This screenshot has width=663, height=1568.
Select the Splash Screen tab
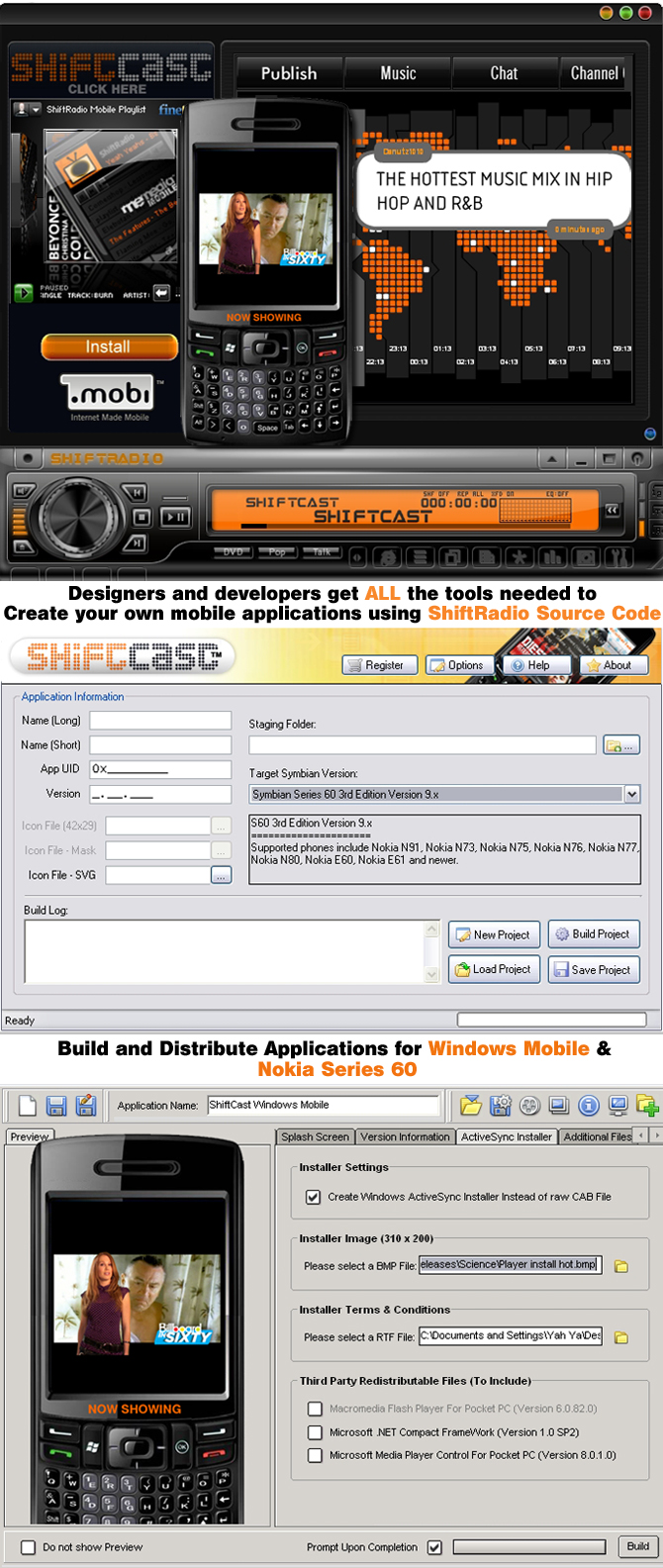coord(315,1136)
